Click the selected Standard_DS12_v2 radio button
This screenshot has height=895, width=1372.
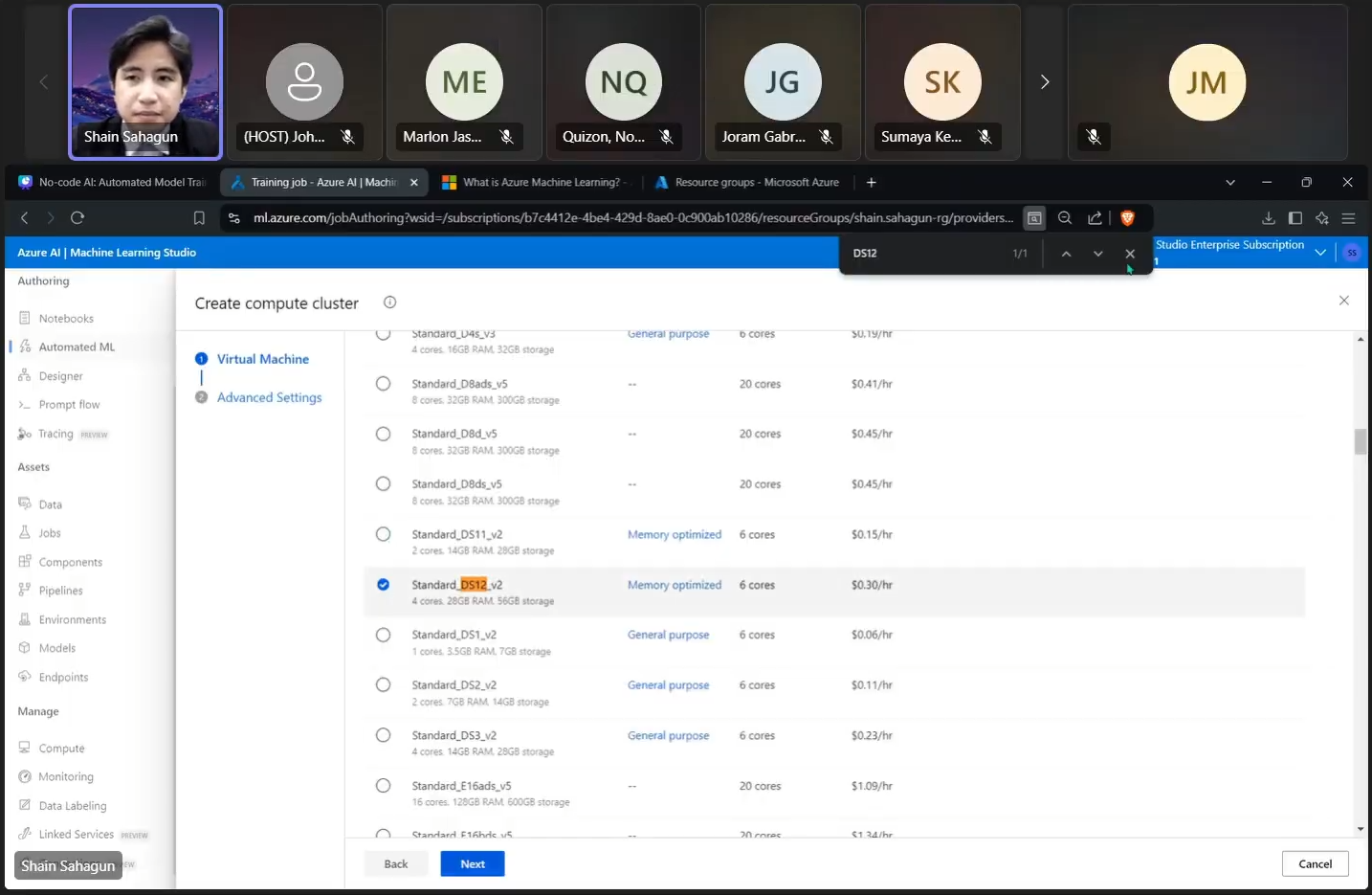point(383,584)
